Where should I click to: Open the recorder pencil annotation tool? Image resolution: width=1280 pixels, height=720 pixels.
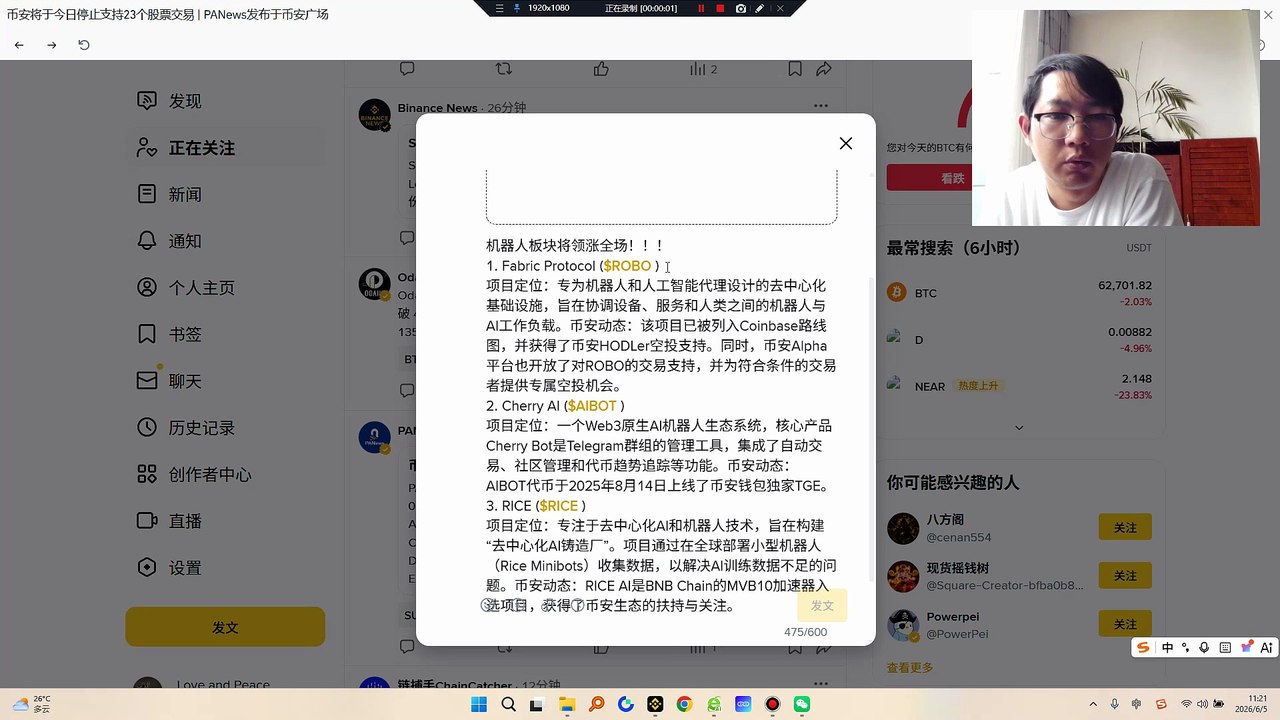tap(760, 8)
